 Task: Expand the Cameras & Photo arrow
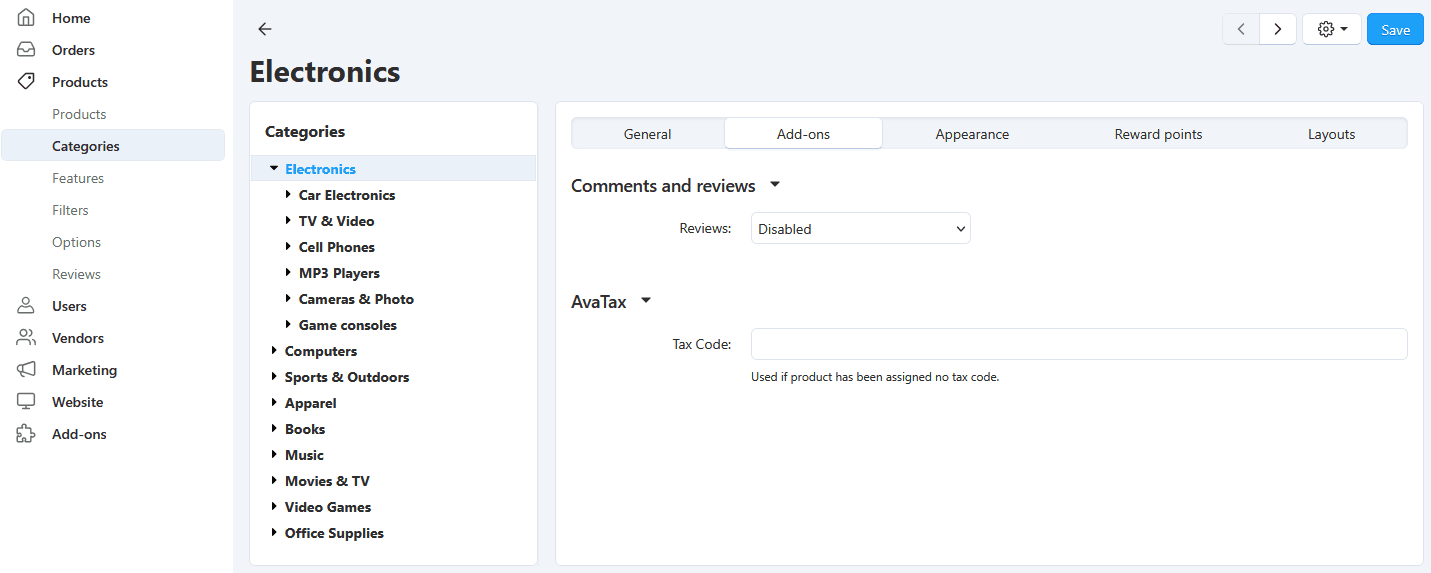coord(288,299)
